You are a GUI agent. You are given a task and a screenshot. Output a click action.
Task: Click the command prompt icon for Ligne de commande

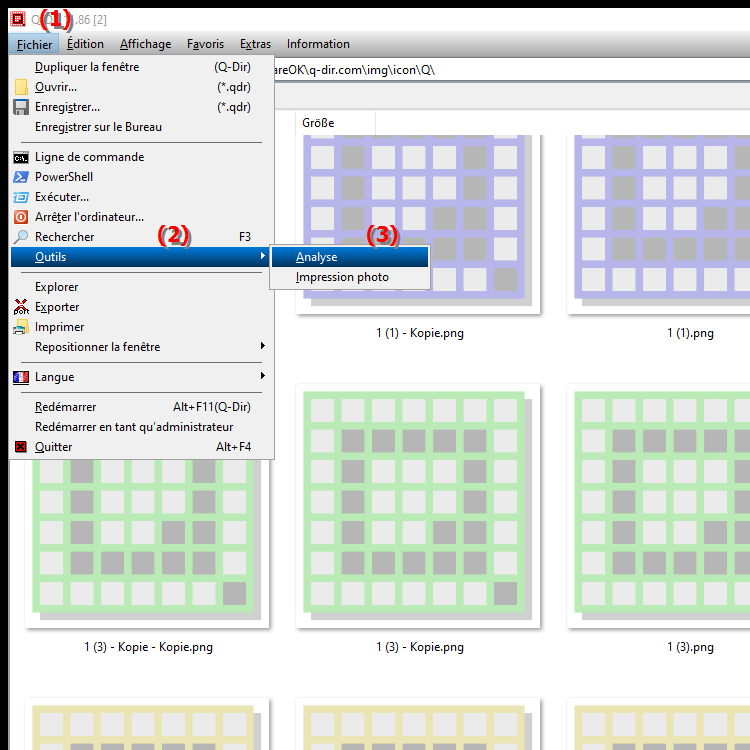click(x=21, y=157)
